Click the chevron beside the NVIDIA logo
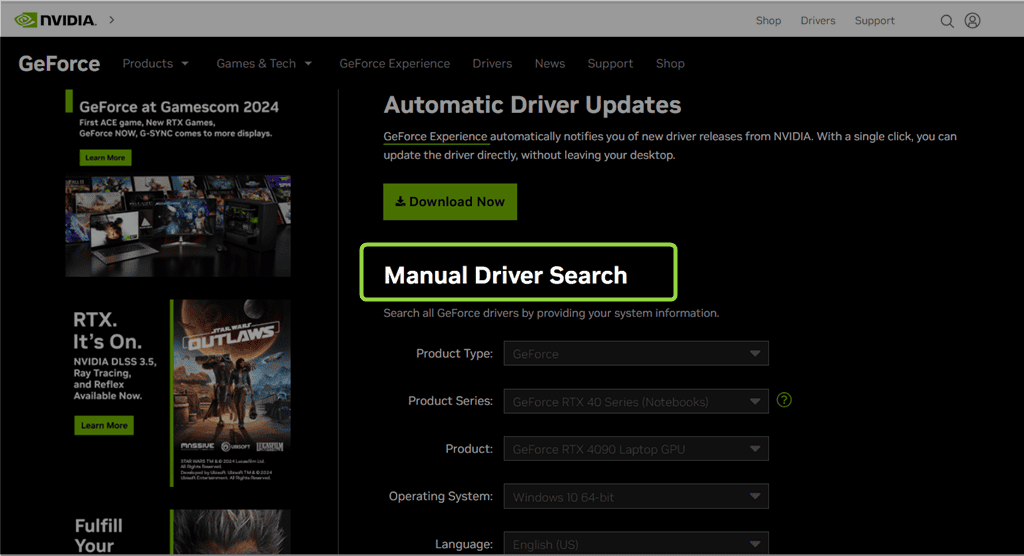Image resolution: width=1024 pixels, height=556 pixels. click(111, 20)
